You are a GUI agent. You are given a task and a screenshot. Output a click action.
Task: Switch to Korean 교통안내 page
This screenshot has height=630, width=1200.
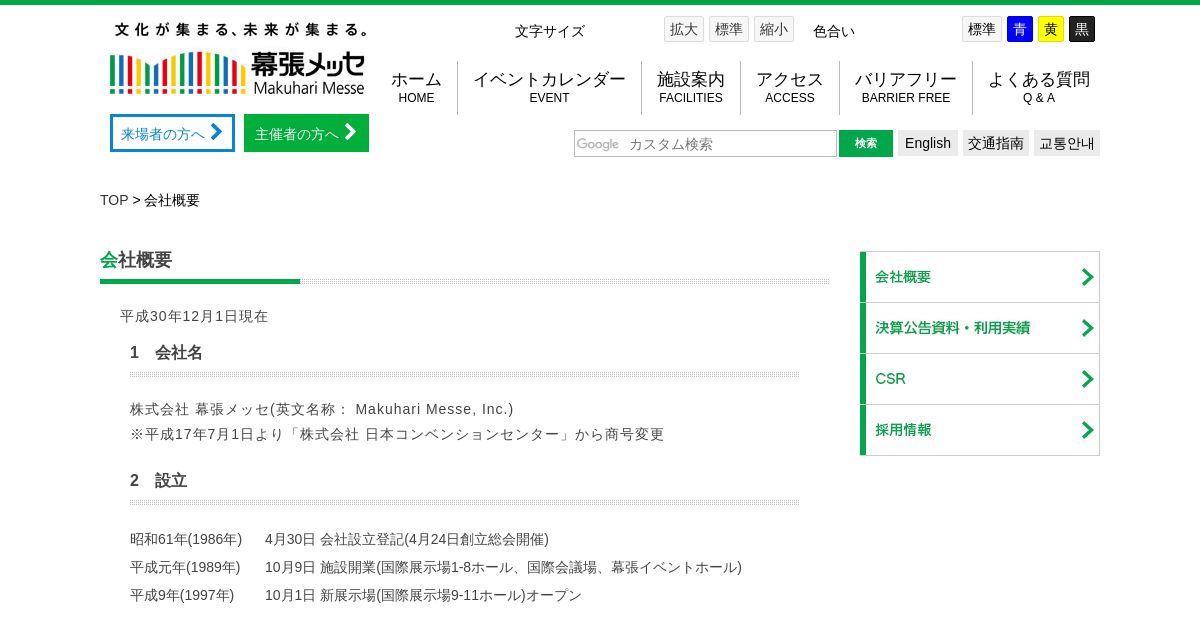coord(1067,143)
